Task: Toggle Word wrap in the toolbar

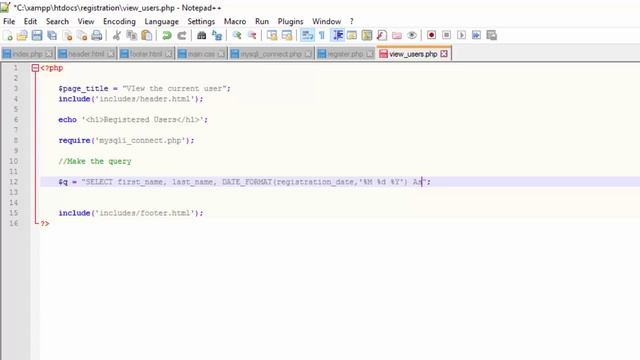Action: point(307,36)
